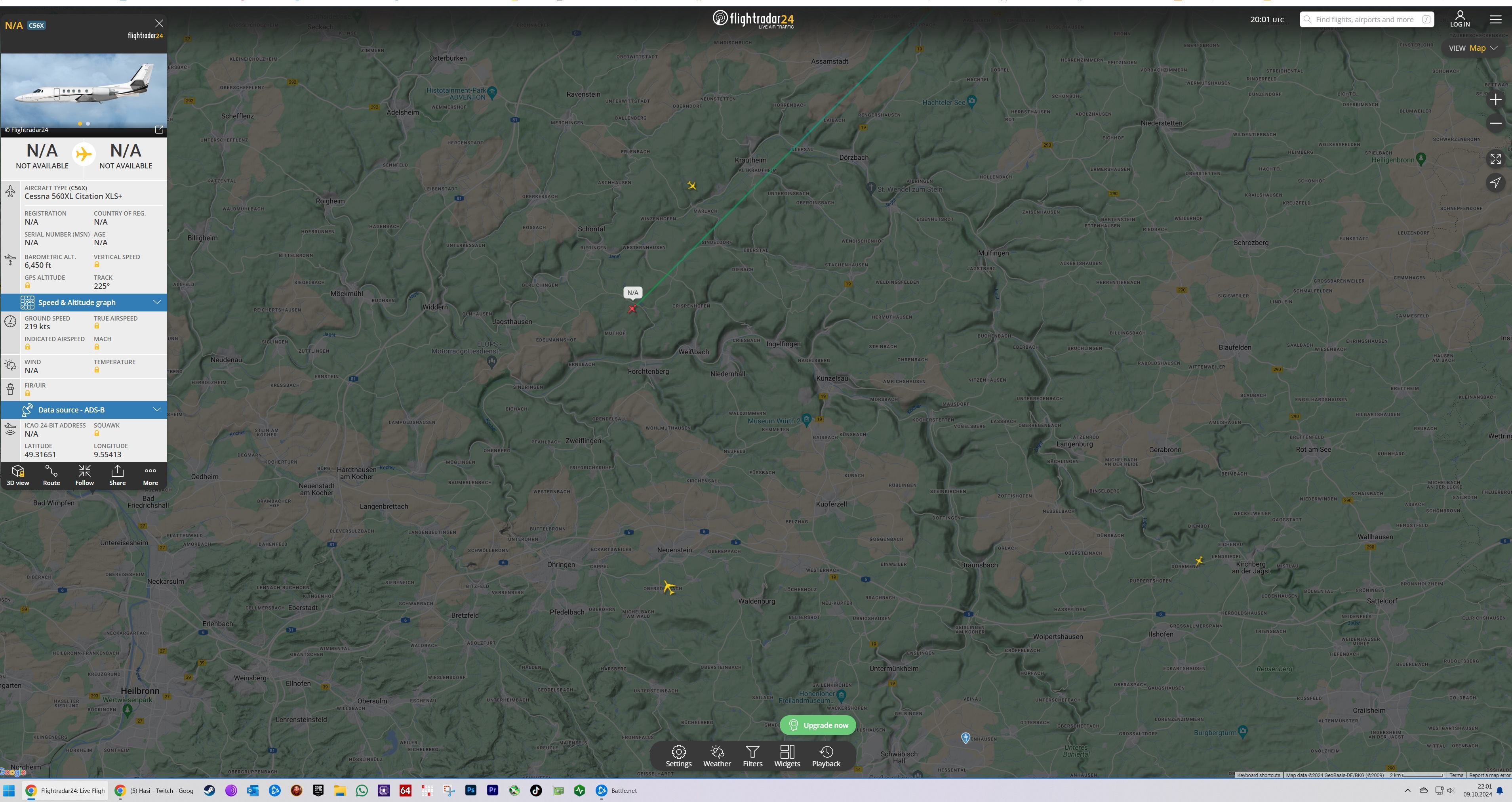Click the Route icon in flight panel
Screen dimensions: 1512x802
(51, 475)
